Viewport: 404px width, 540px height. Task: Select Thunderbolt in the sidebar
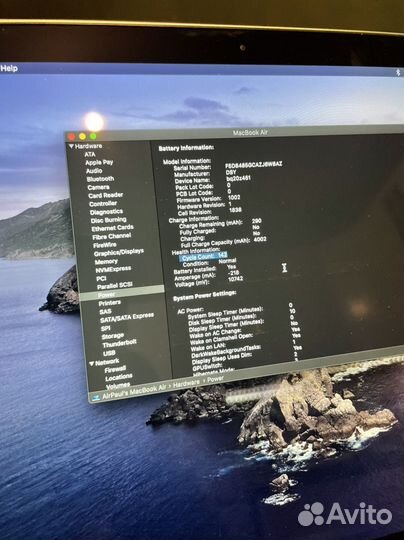(119, 344)
